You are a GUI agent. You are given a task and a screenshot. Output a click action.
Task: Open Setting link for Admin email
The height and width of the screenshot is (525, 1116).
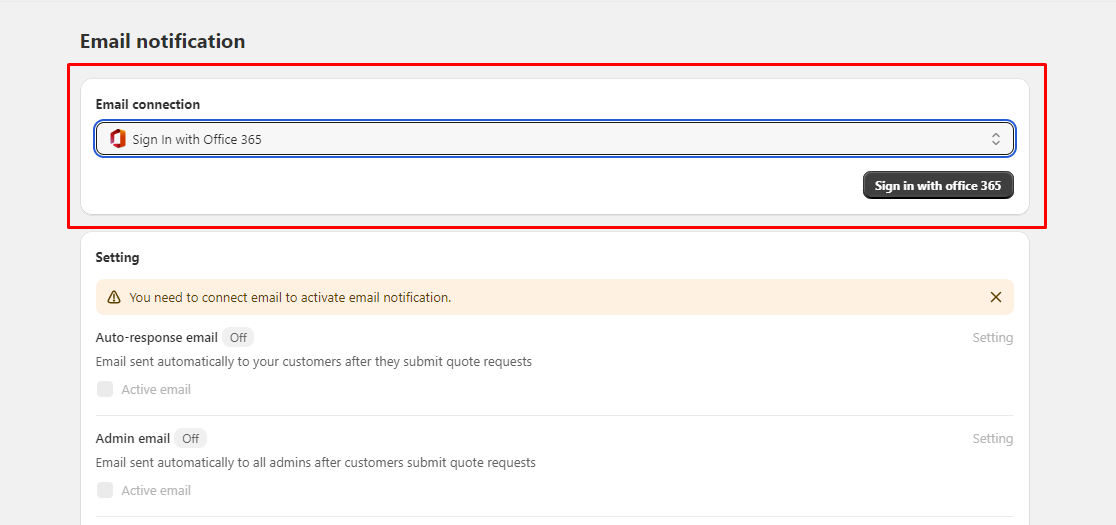992,439
